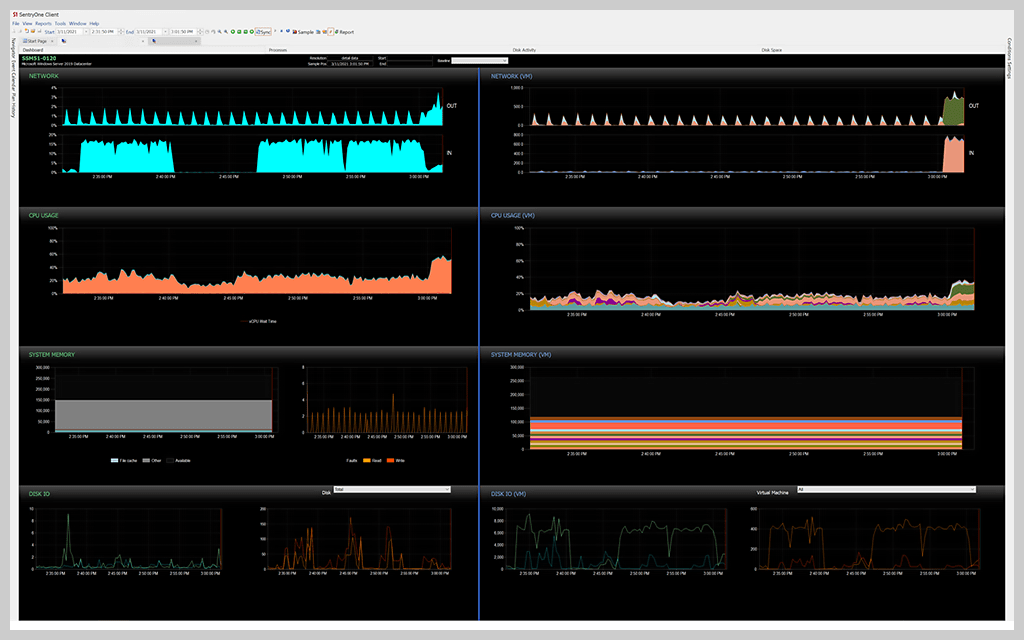Click the Sync toolbar icon
Image resolution: width=1024 pixels, height=640 pixels.
tap(261, 31)
